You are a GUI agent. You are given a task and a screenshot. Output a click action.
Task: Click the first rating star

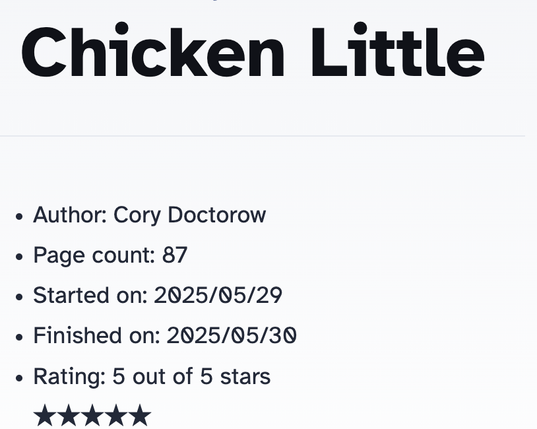pos(45,415)
